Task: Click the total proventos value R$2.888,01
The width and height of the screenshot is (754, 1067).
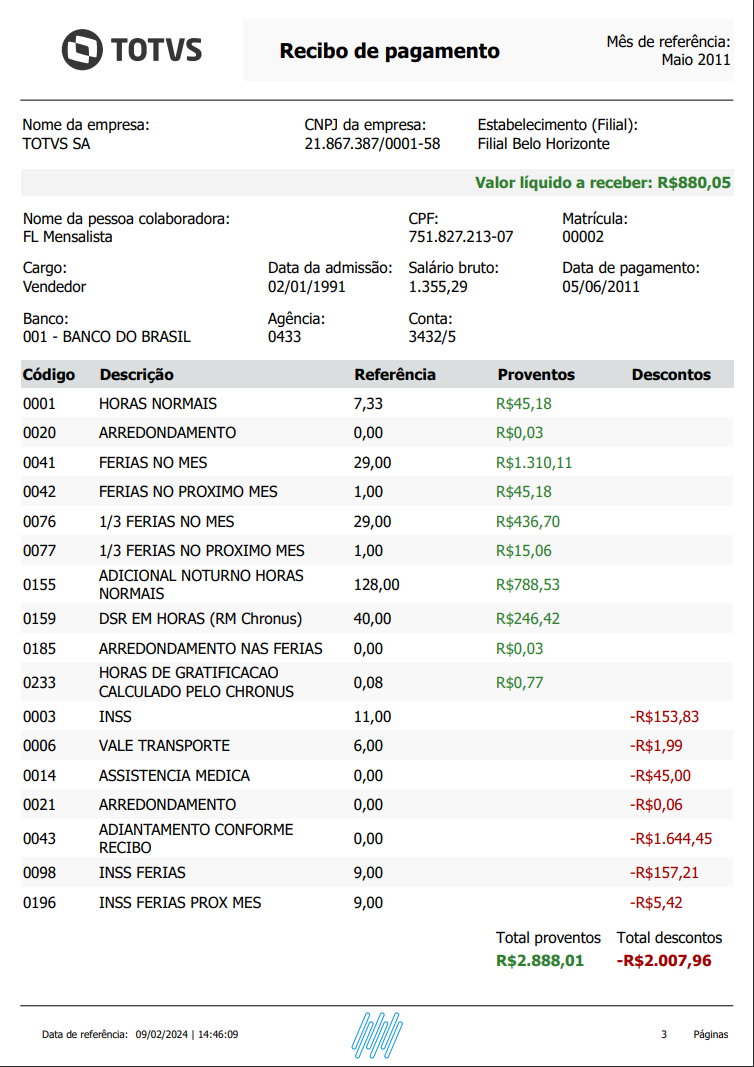Action: [x=540, y=961]
